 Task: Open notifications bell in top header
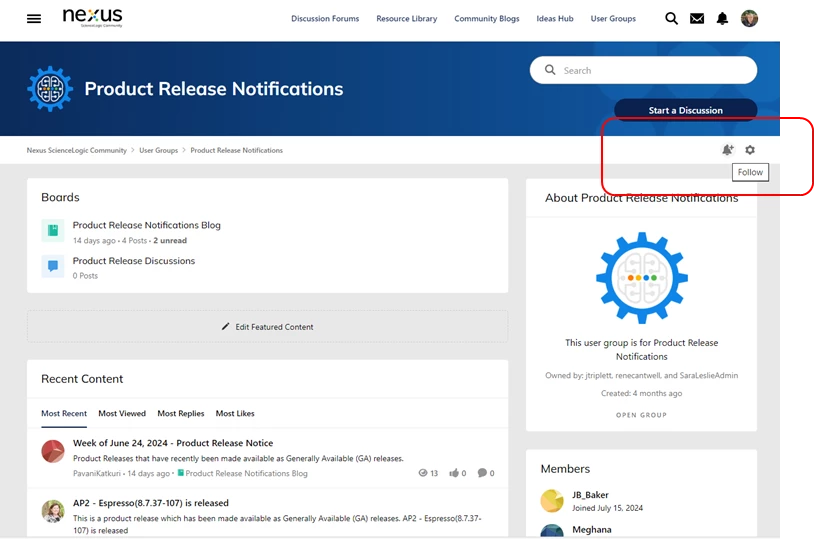[x=722, y=19]
